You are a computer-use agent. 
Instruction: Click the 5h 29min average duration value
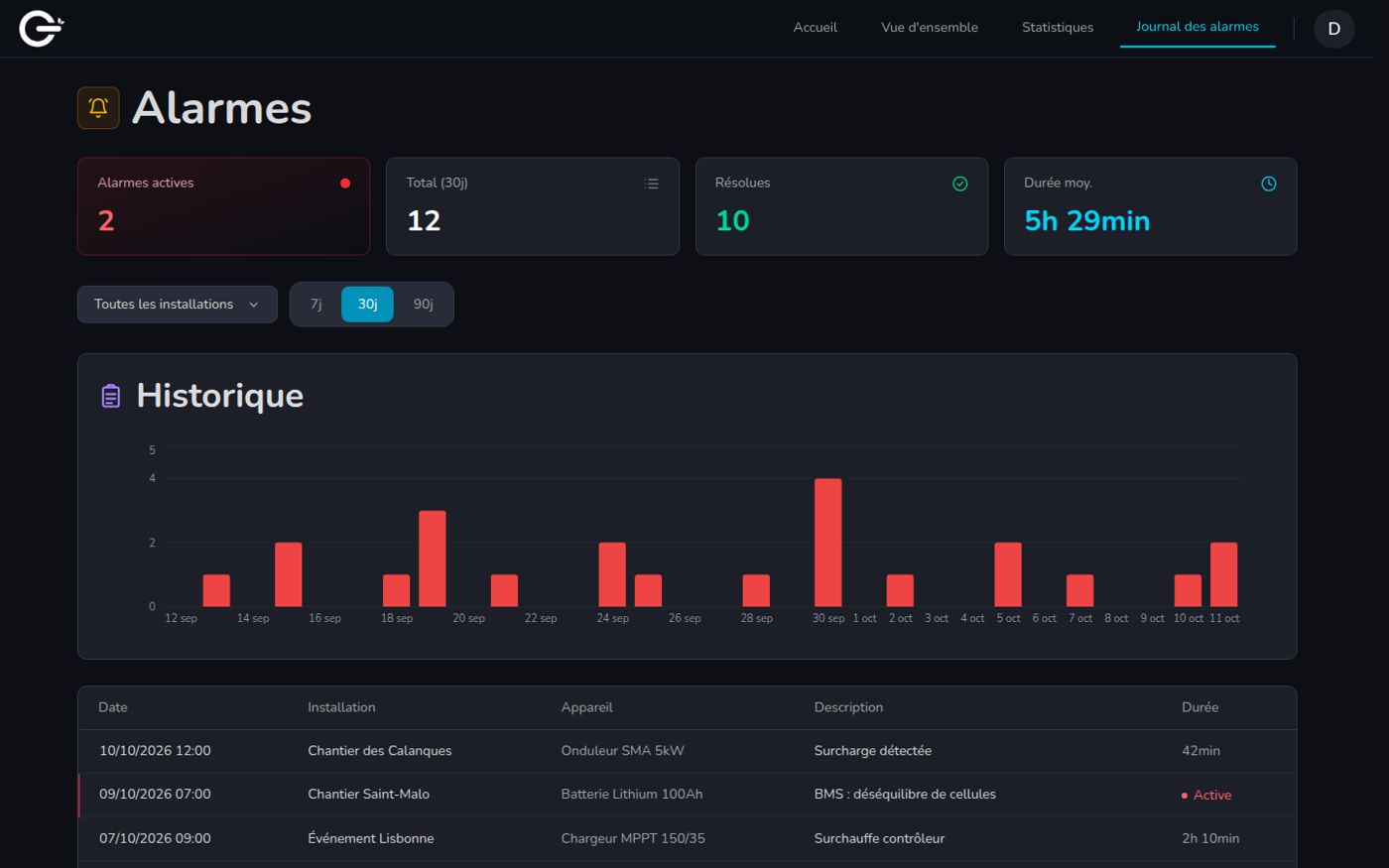click(x=1087, y=220)
